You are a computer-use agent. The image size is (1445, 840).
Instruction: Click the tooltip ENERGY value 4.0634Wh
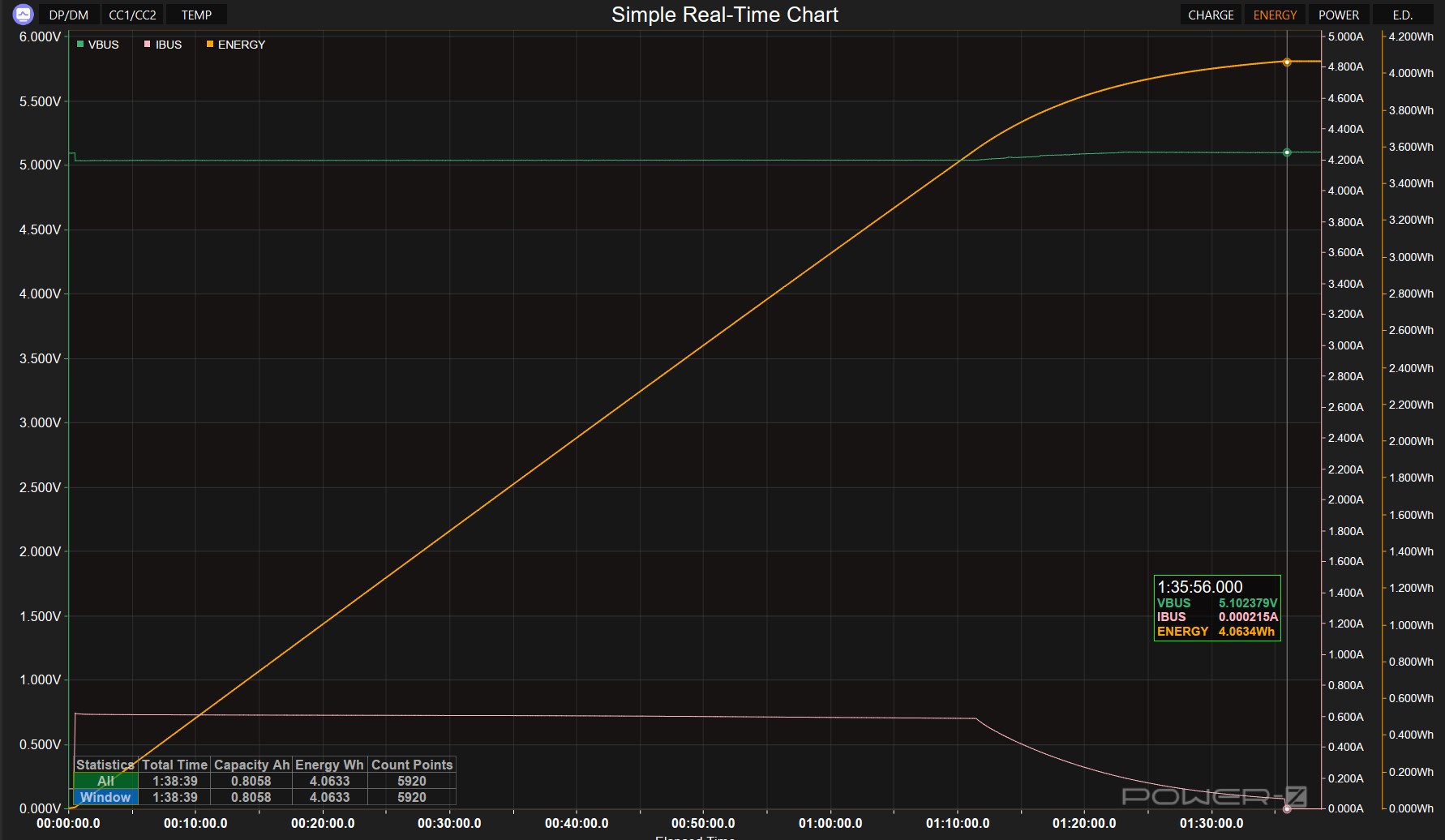click(1246, 632)
